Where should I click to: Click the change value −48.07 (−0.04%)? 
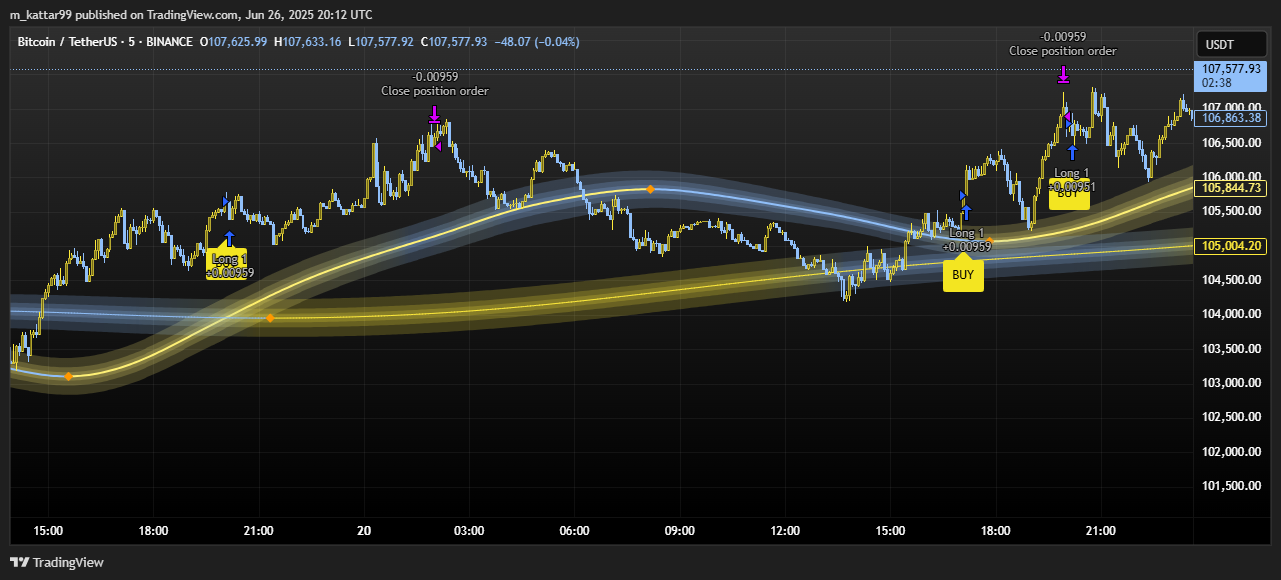[x=537, y=42]
